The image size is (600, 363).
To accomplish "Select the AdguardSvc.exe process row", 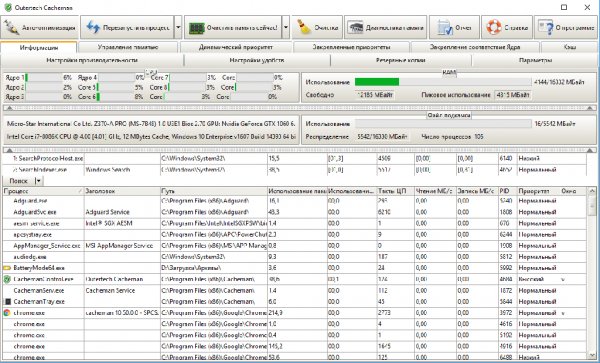I will 295,212.
